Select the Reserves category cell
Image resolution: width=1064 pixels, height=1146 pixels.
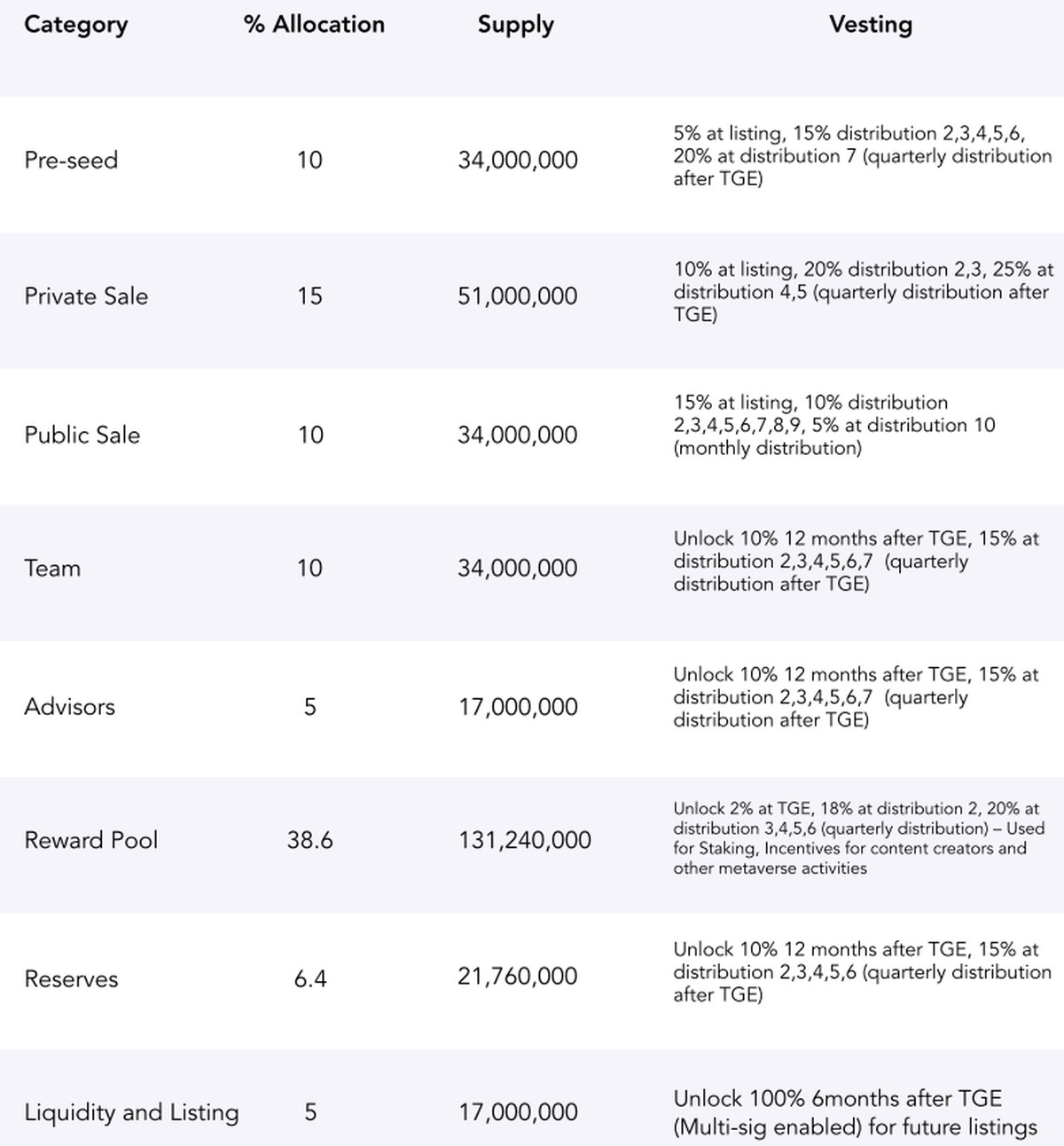(x=71, y=979)
